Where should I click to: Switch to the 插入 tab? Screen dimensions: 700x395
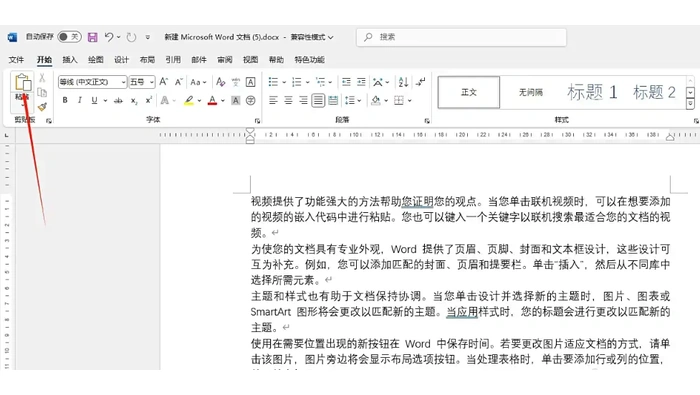coord(70,60)
